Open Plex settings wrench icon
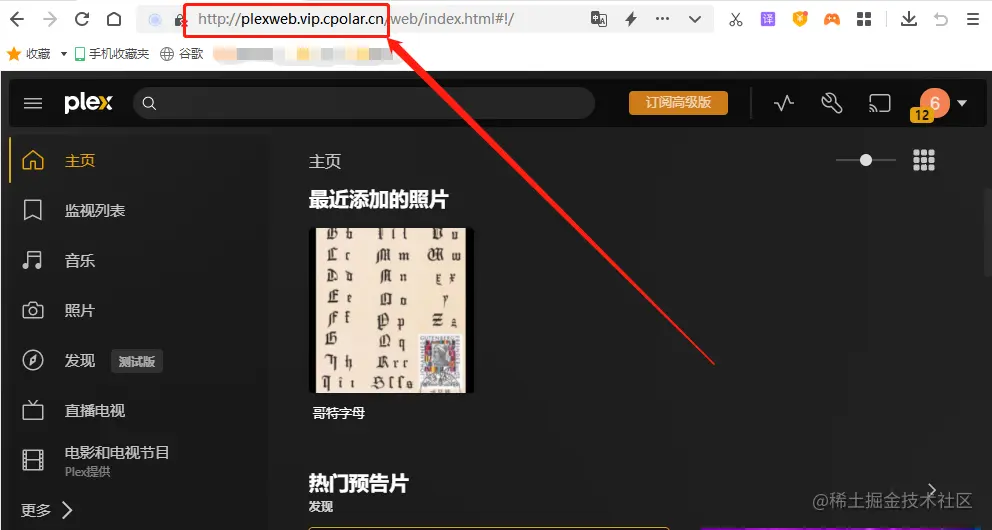Screen dimensions: 992x530 tap(831, 103)
